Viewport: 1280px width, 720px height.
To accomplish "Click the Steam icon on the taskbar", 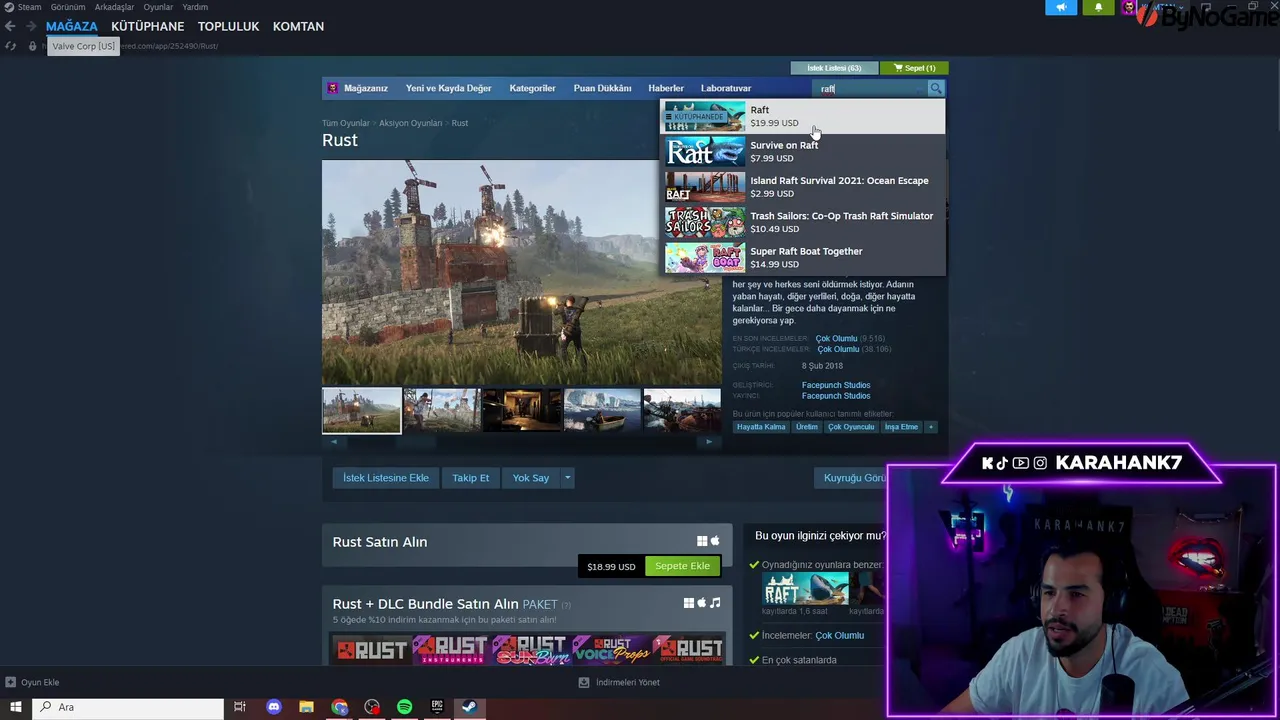I will coord(469,707).
